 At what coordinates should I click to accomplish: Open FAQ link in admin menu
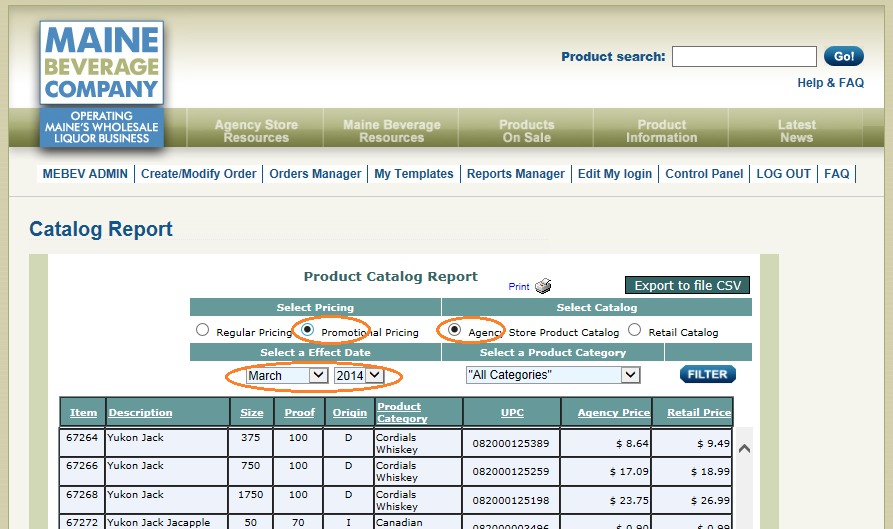[836, 174]
